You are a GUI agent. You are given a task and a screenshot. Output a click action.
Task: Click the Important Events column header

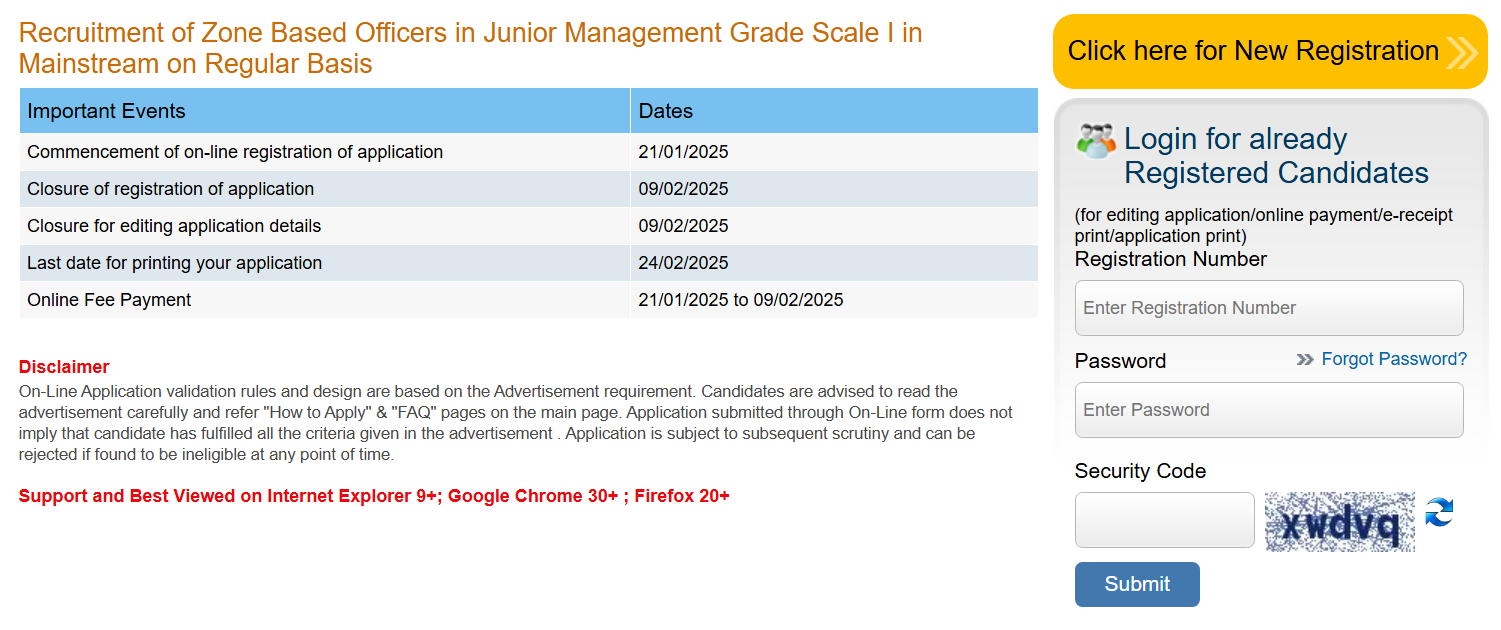(106, 111)
